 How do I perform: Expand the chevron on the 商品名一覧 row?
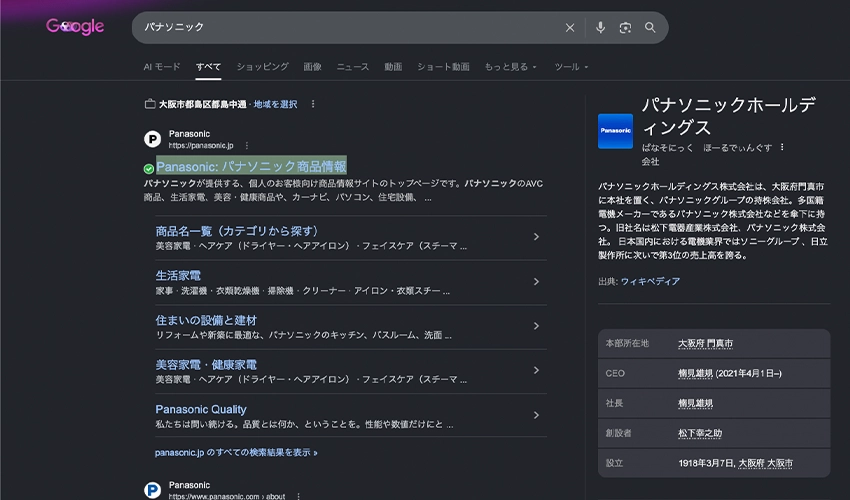pyautogui.click(x=536, y=237)
